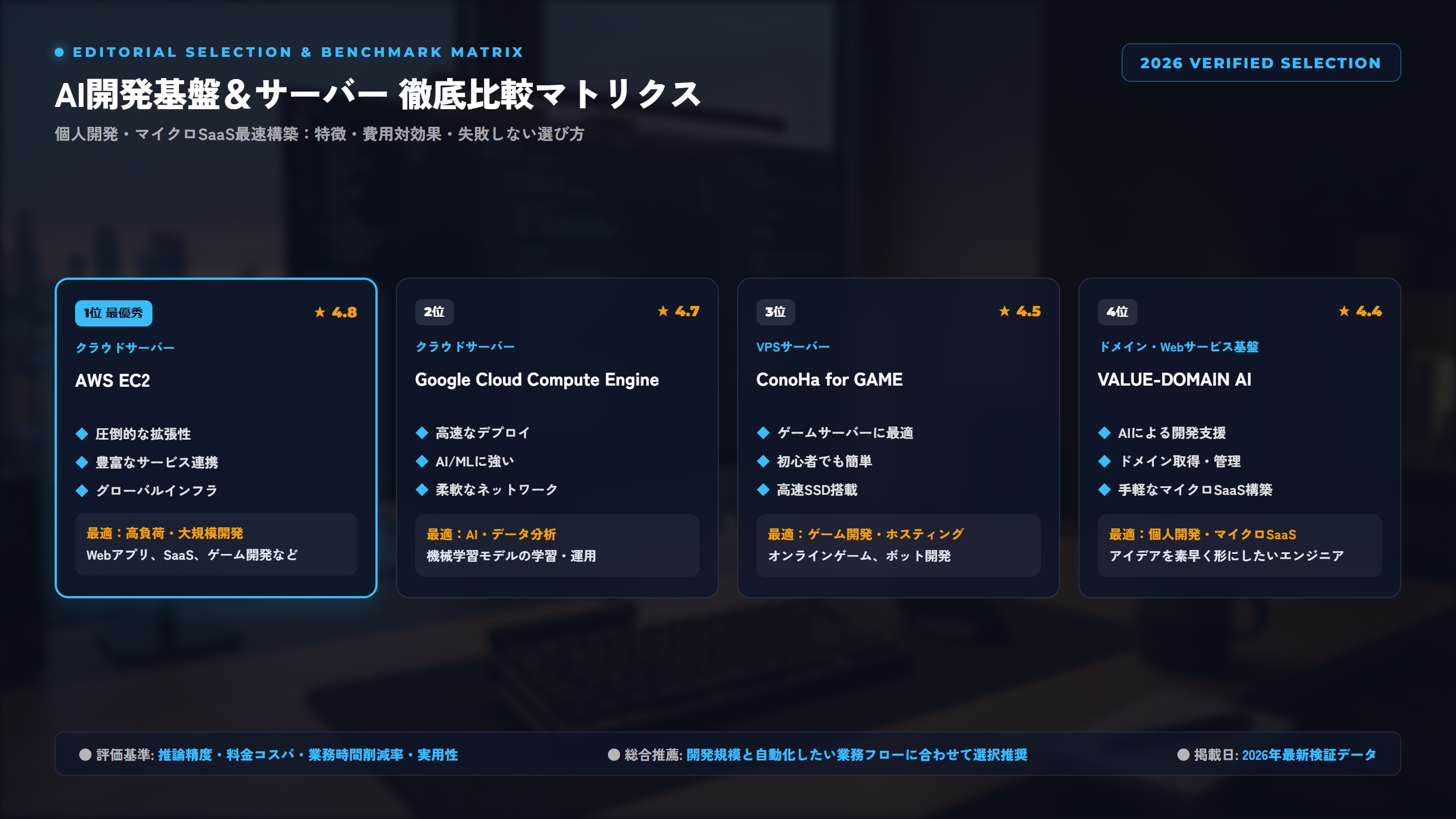The width and height of the screenshot is (1456, 819).
Task: Click the star icon beside 4.8 rating
Action: (320, 312)
